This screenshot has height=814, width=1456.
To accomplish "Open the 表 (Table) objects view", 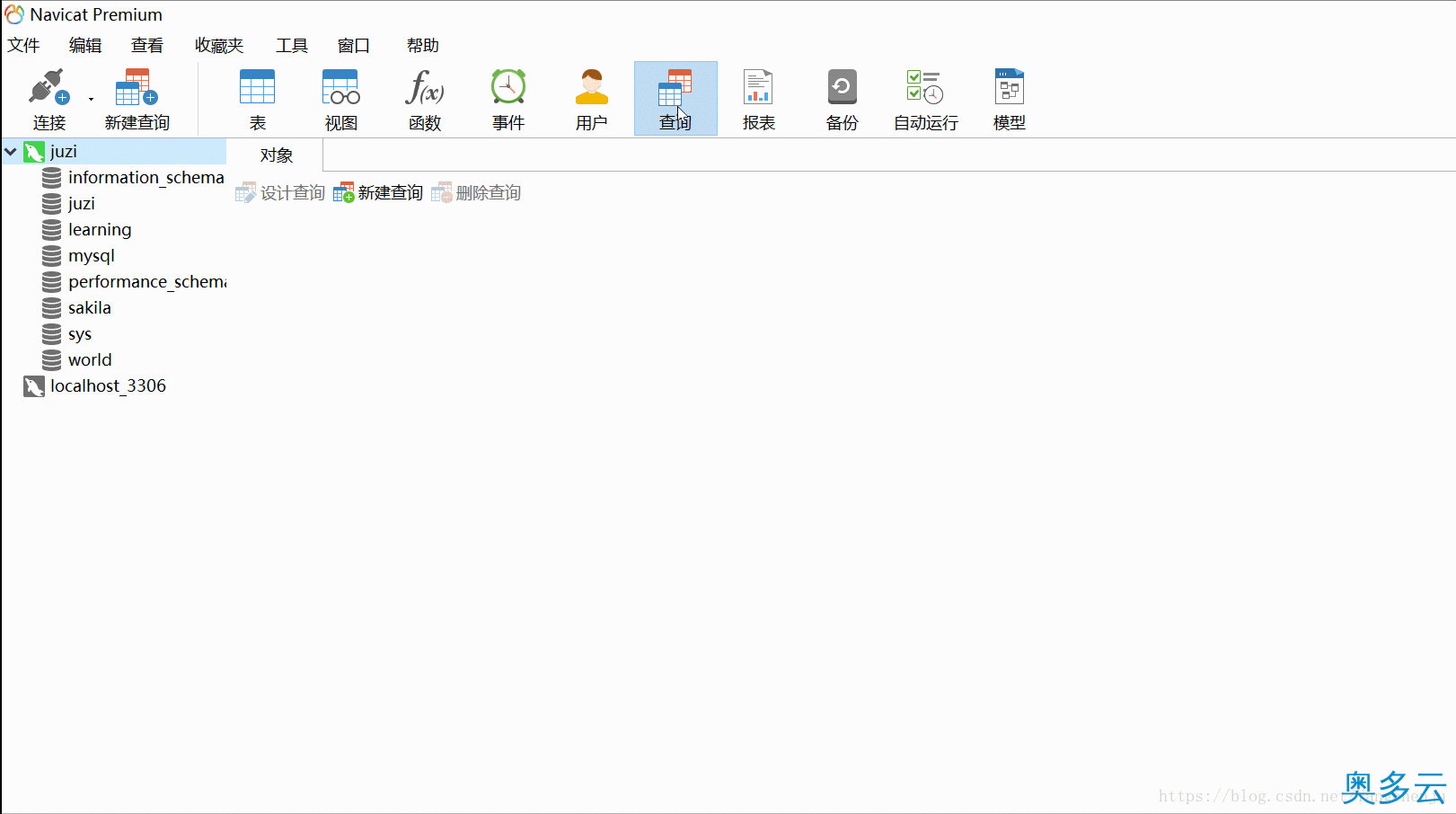I will [x=257, y=100].
